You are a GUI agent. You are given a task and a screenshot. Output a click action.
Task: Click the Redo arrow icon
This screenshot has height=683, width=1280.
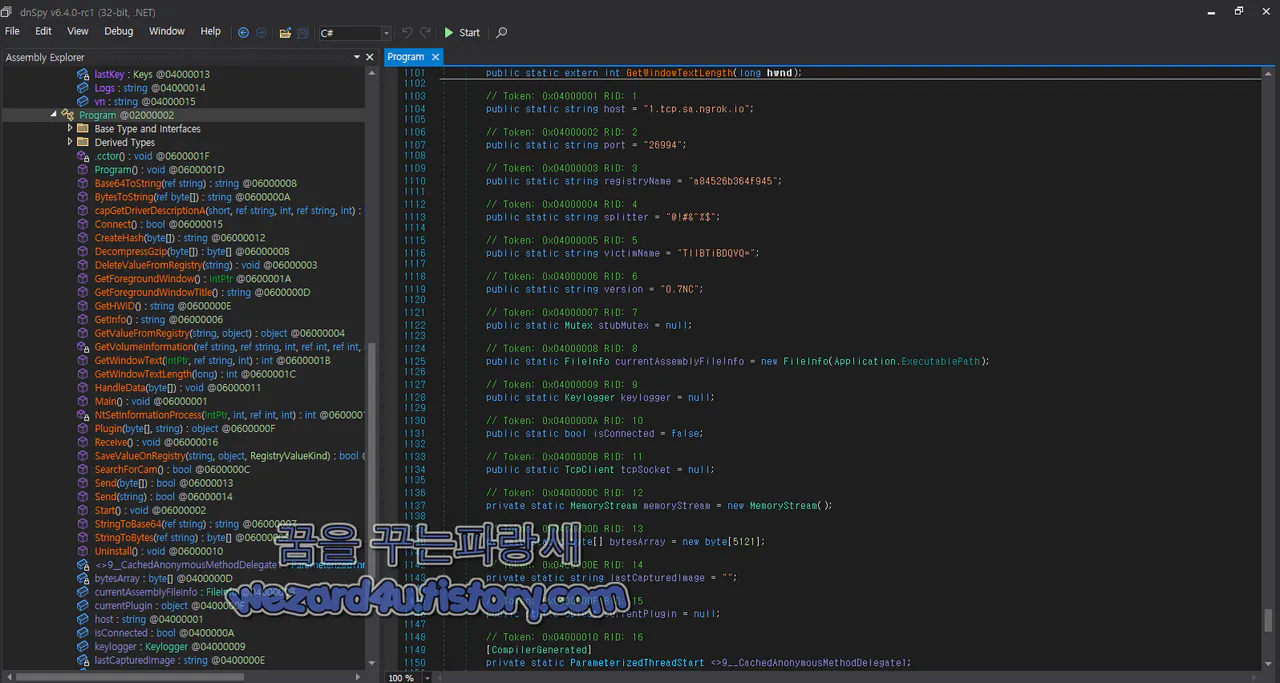point(425,32)
